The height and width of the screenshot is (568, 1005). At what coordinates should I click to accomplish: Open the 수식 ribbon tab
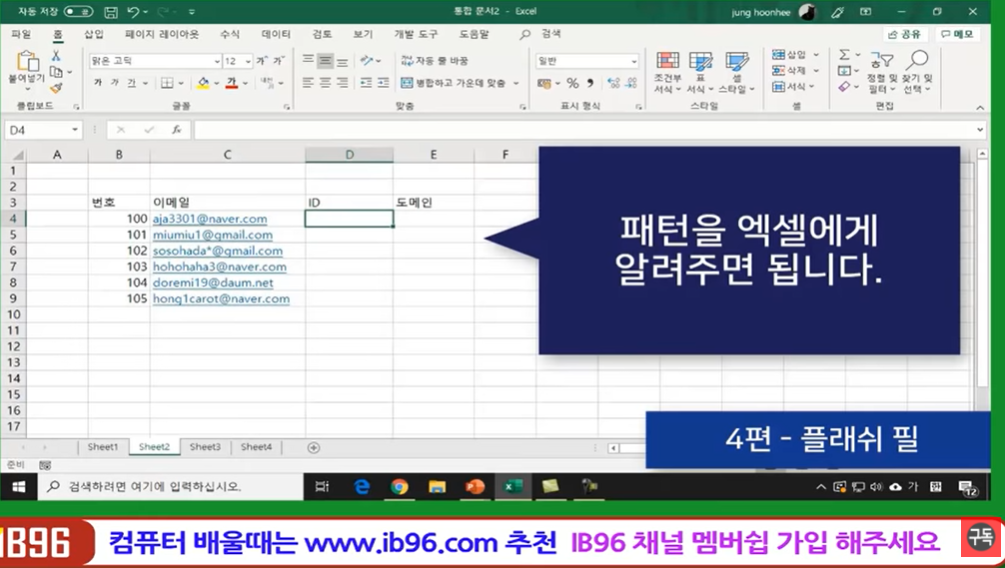(x=229, y=34)
